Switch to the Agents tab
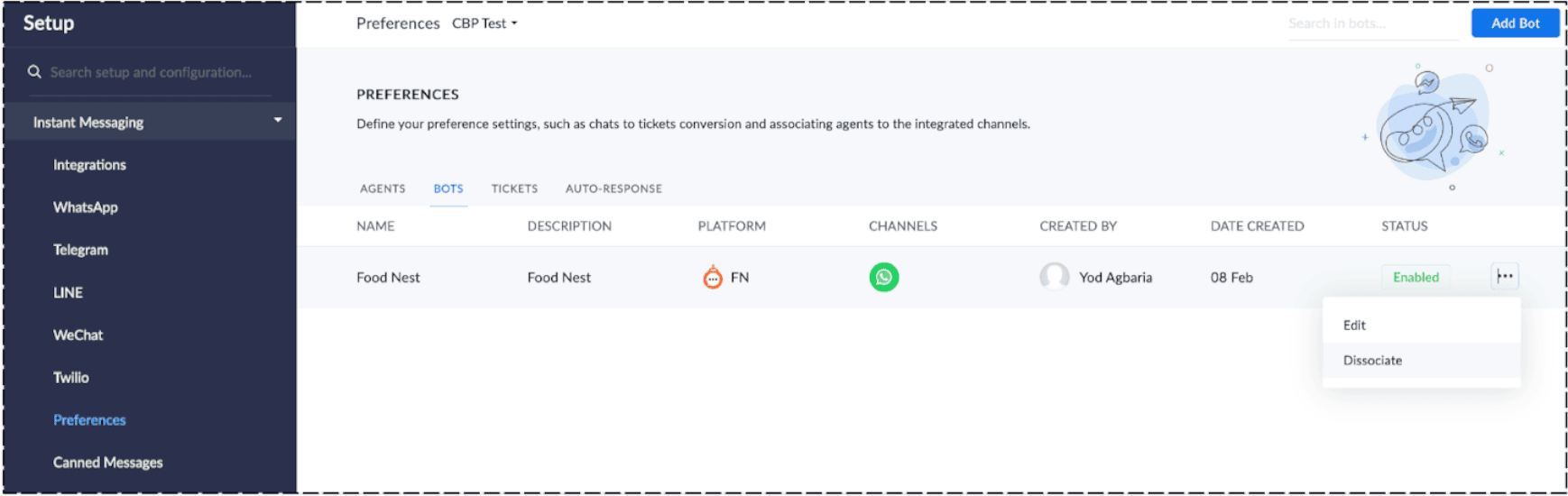Viewport: 1568px width, 496px height. click(383, 188)
